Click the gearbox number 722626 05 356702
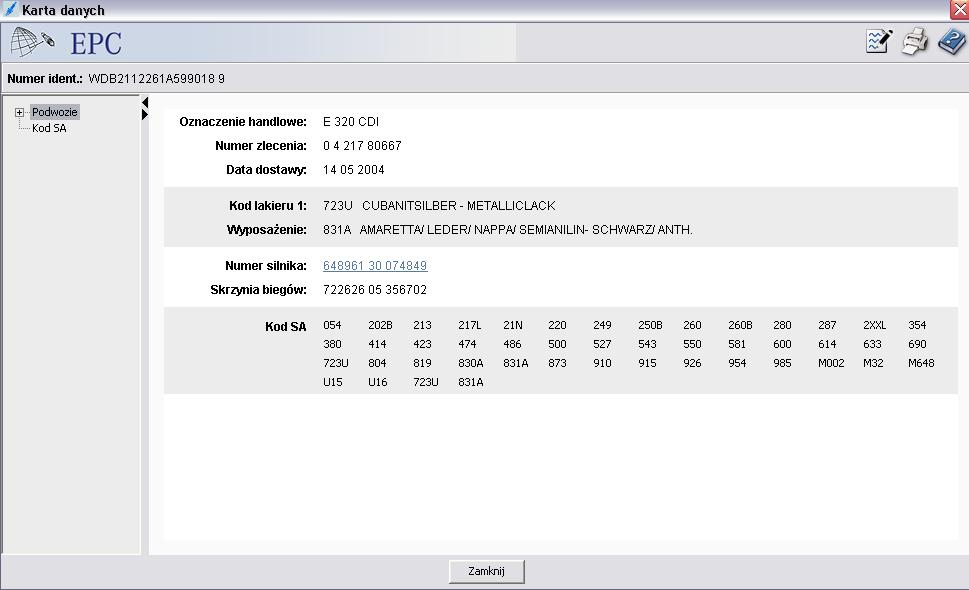The height and width of the screenshot is (590, 969). pos(375,290)
